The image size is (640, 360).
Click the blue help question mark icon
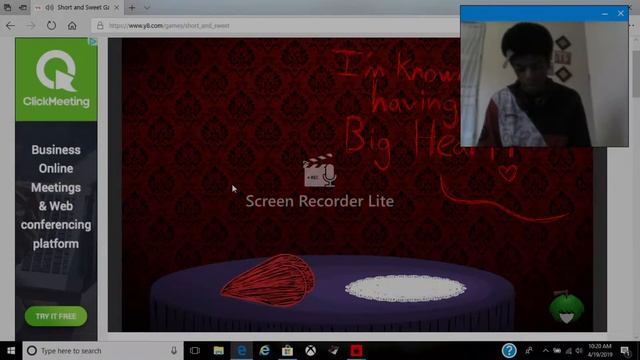tap(509, 351)
